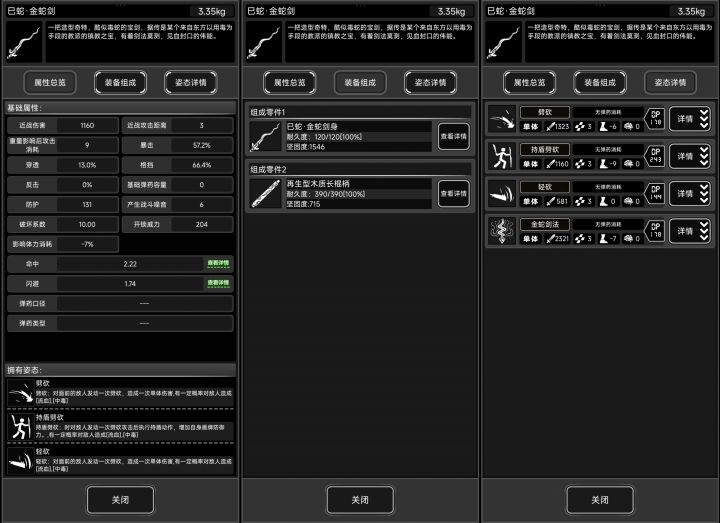
Task: Click 组成零件2 section header
Action: pyautogui.click(x=360, y=169)
